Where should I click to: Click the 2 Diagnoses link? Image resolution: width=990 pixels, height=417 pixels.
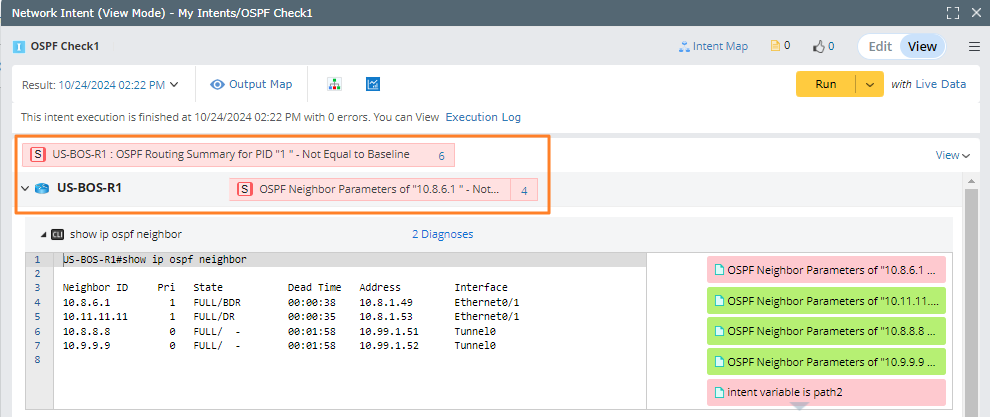tap(442, 234)
